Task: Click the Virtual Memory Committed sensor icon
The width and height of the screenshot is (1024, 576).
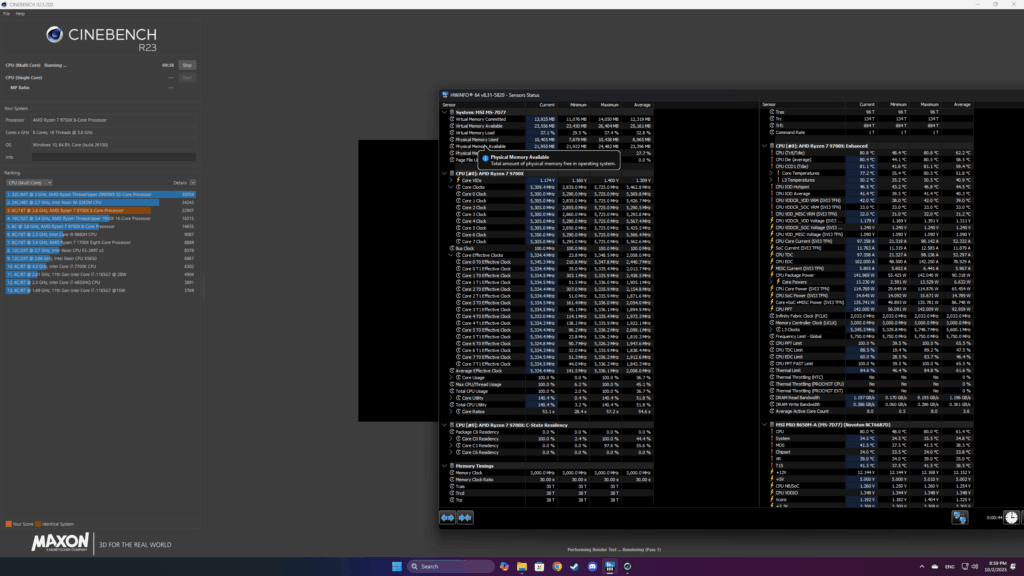Action: tap(451, 120)
